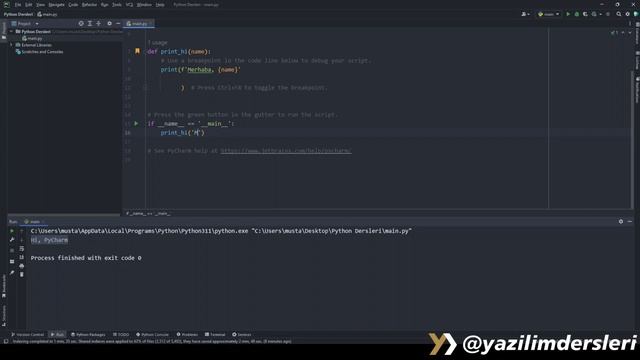Open IDE settings gear in top-right toolbar
The width and height of the screenshot is (640, 360).
point(628,14)
